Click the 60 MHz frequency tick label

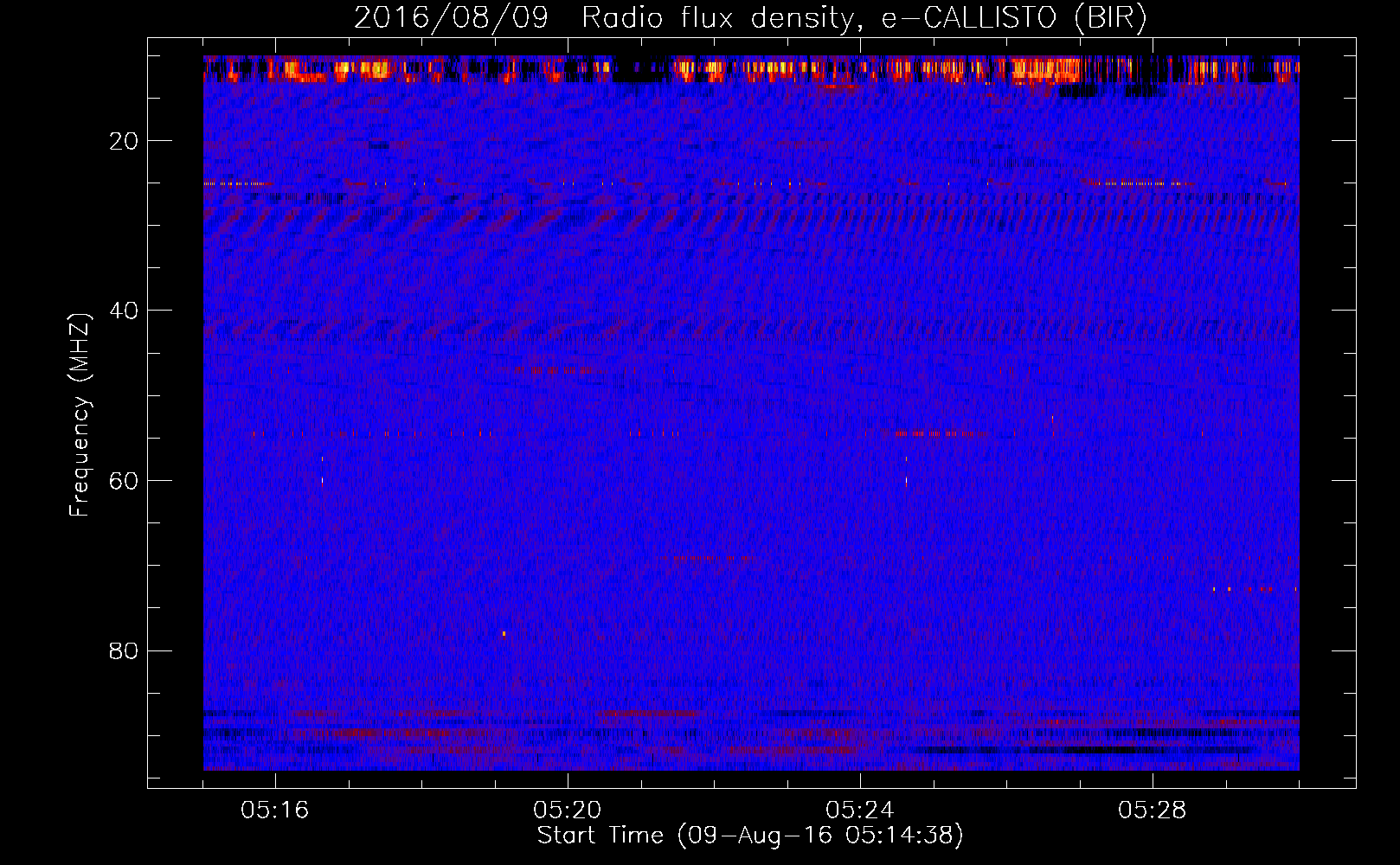click(x=124, y=481)
